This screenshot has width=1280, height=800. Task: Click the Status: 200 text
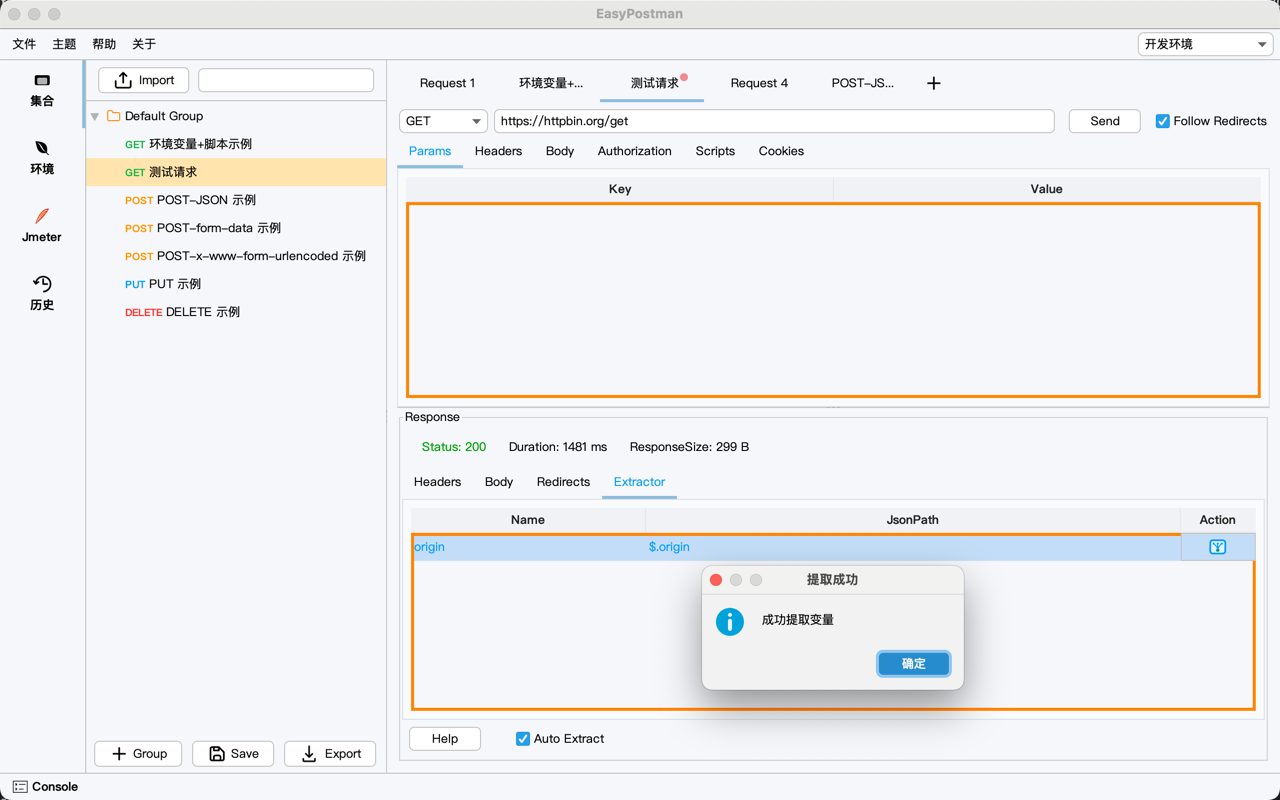point(454,447)
